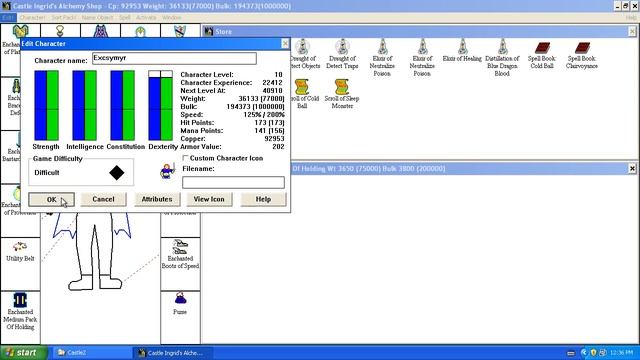Screen dimensions: 640x360
Task: Close the Store window
Action: [x=632, y=31]
